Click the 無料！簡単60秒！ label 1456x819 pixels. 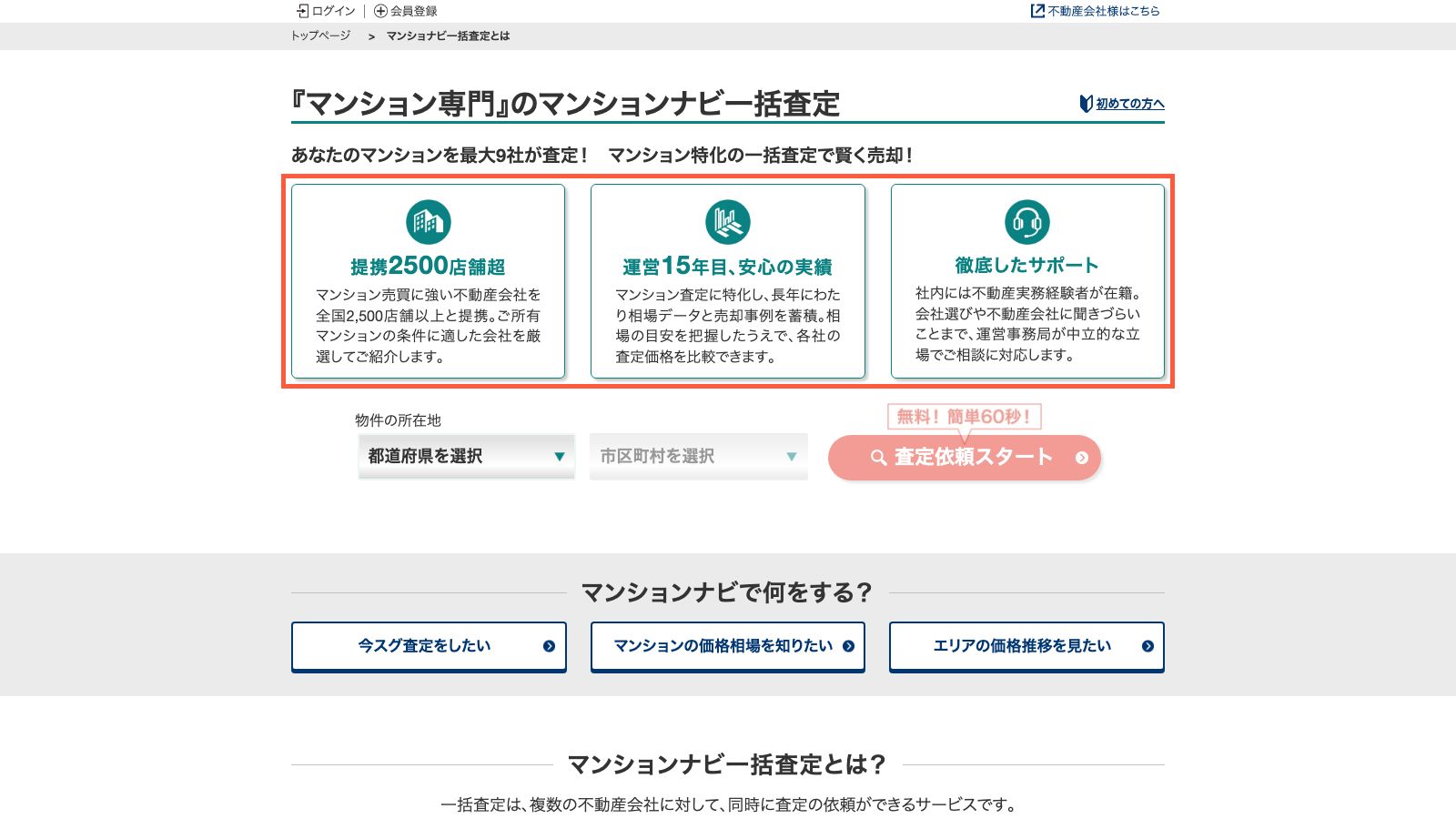(x=965, y=417)
